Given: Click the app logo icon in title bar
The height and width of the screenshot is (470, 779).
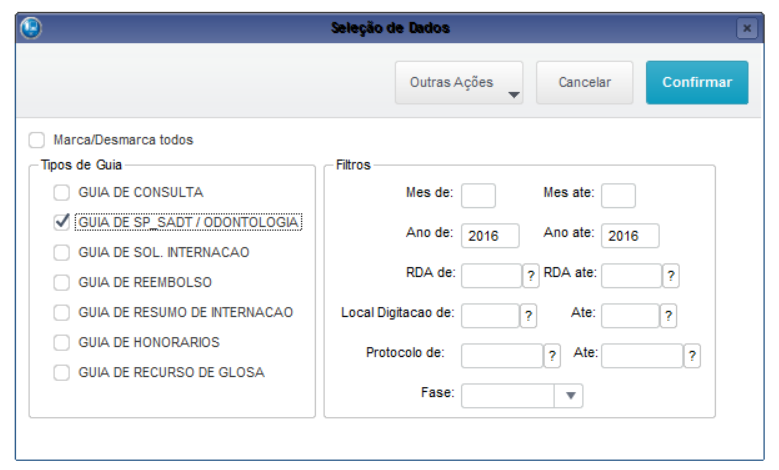Looking at the screenshot, I should pyautogui.click(x=31, y=28).
